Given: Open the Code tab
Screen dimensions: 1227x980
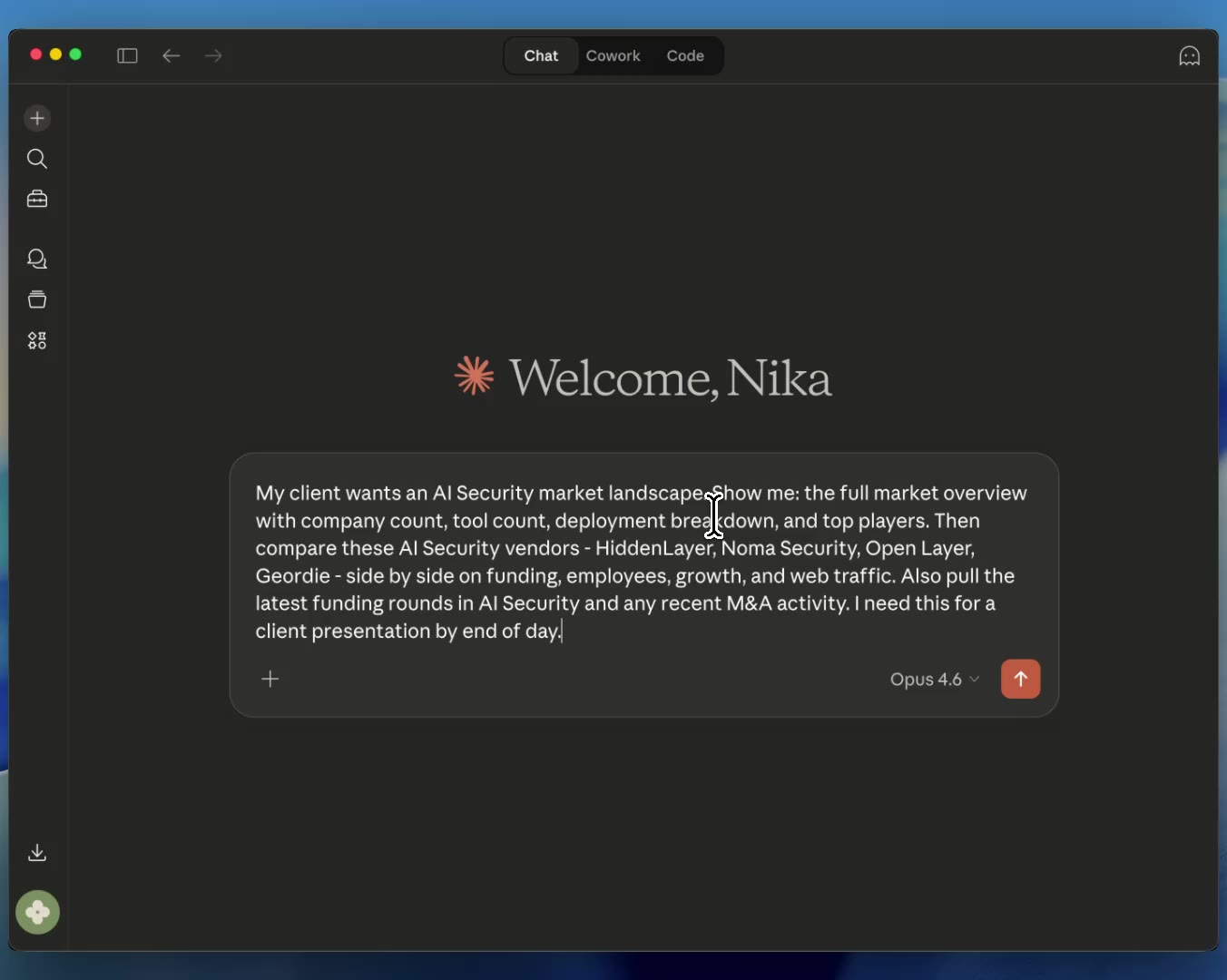Looking at the screenshot, I should point(685,55).
